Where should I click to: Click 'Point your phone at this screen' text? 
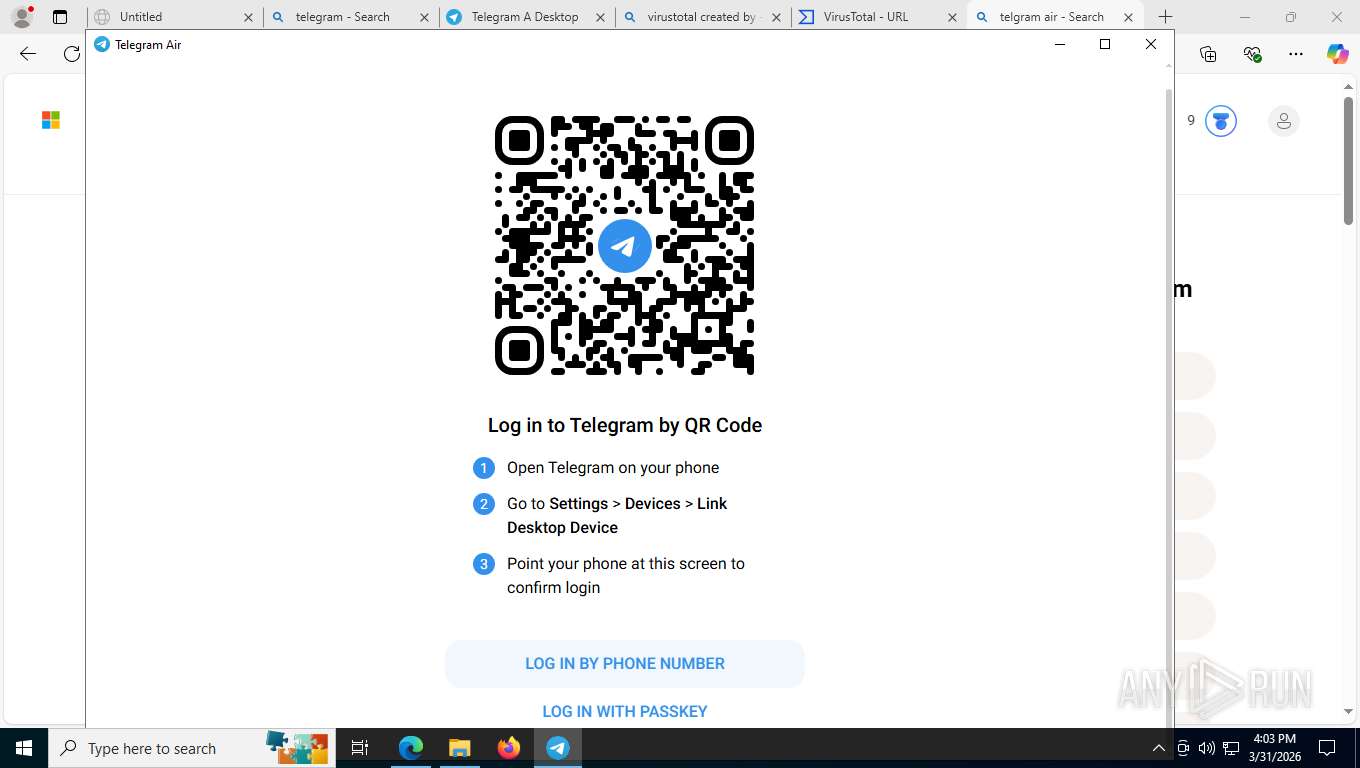pos(626,576)
